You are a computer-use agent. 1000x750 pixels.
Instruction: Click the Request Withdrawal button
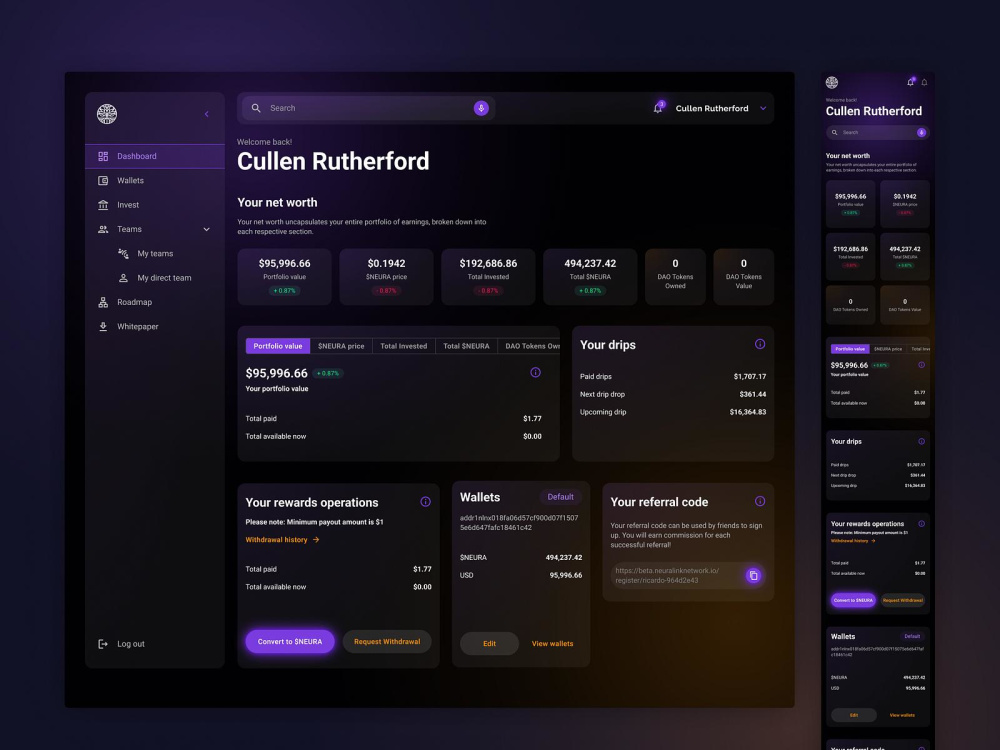tap(387, 642)
